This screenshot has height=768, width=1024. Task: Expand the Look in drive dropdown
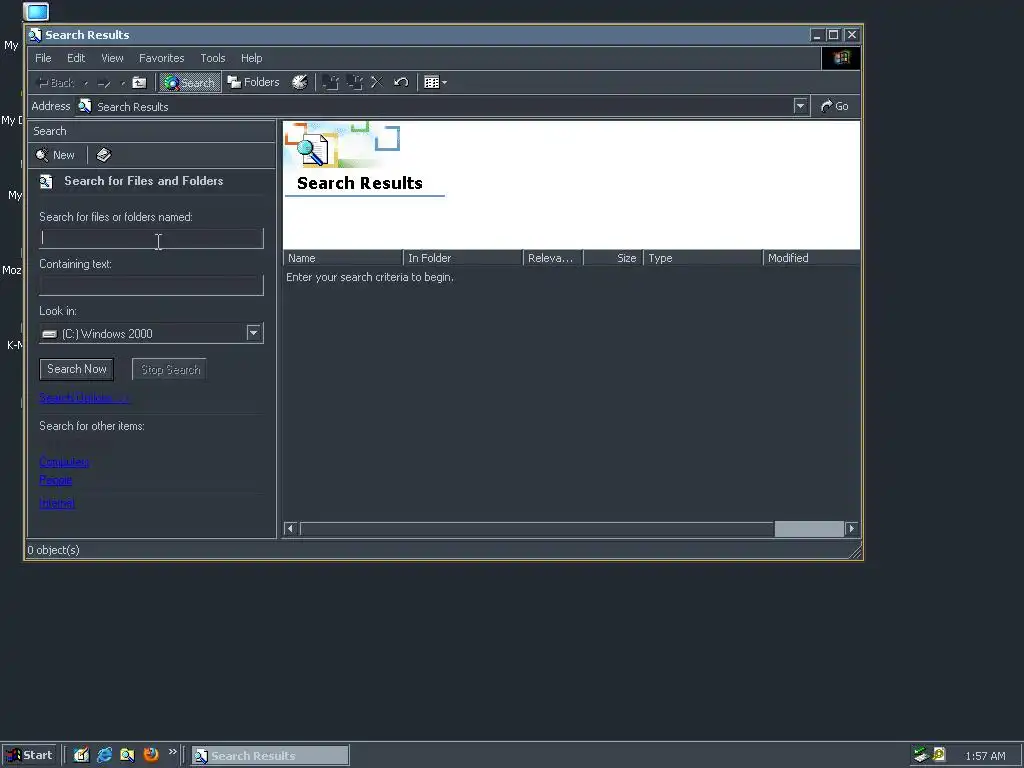coord(253,333)
